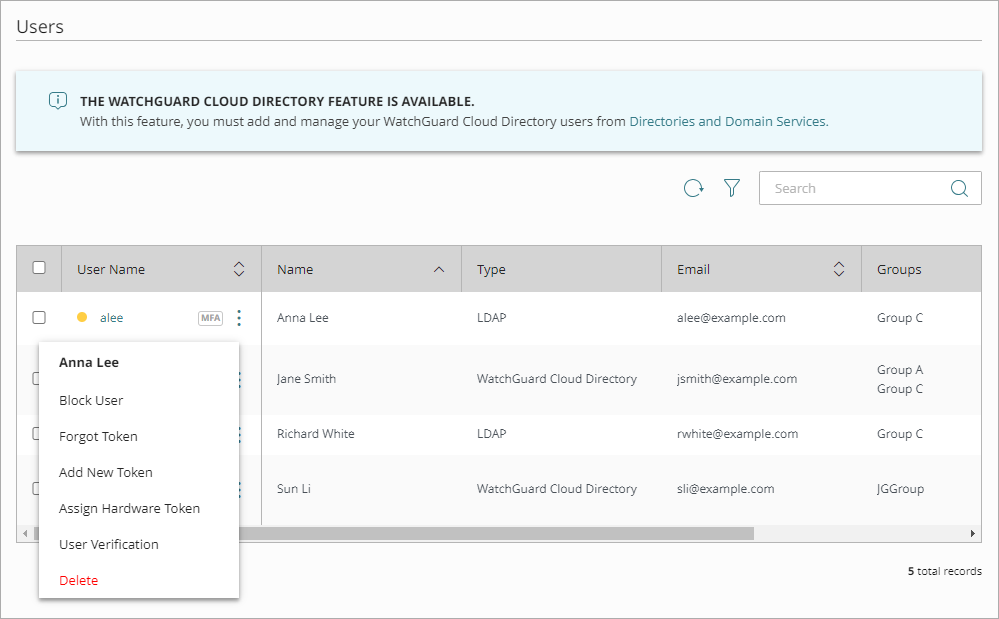999x619 pixels.
Task: Open the filter icon next to search
Action: click(x=732, y=188)
